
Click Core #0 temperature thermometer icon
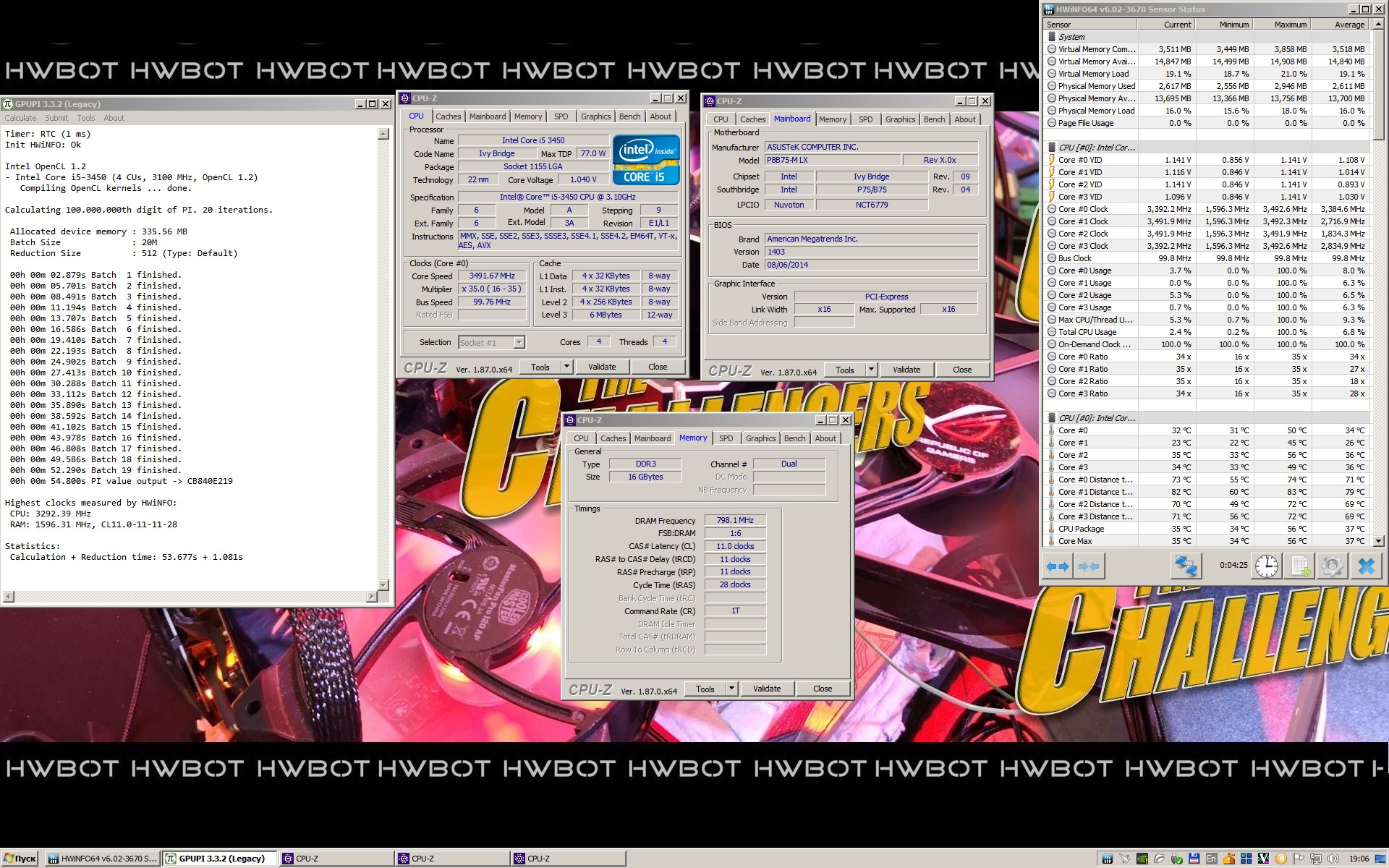1052,430
